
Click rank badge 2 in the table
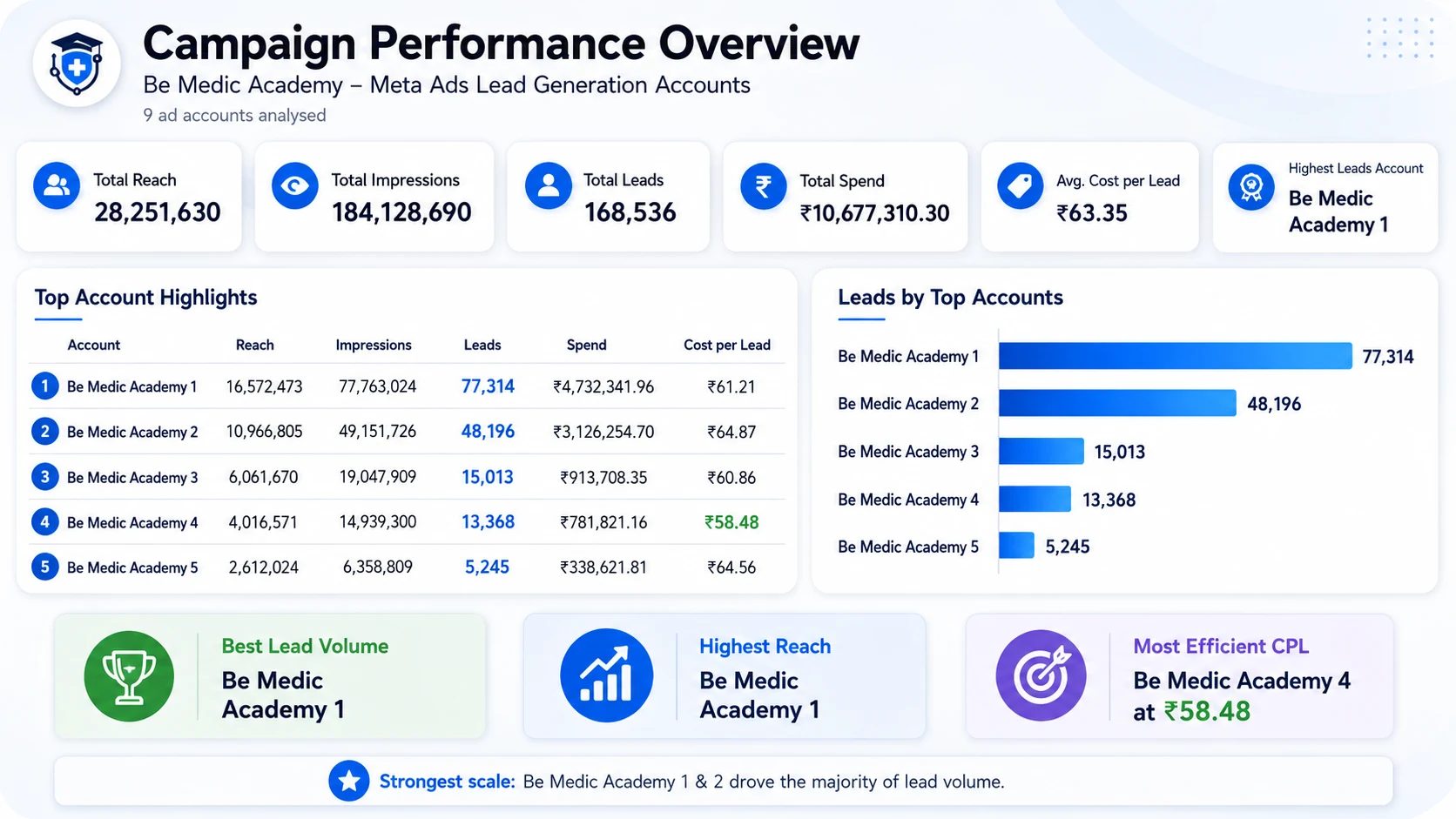44,431
